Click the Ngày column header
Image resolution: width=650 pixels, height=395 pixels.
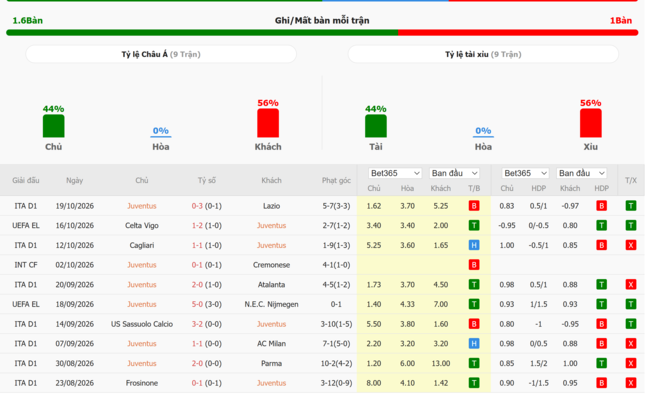[x=75, y=180]
